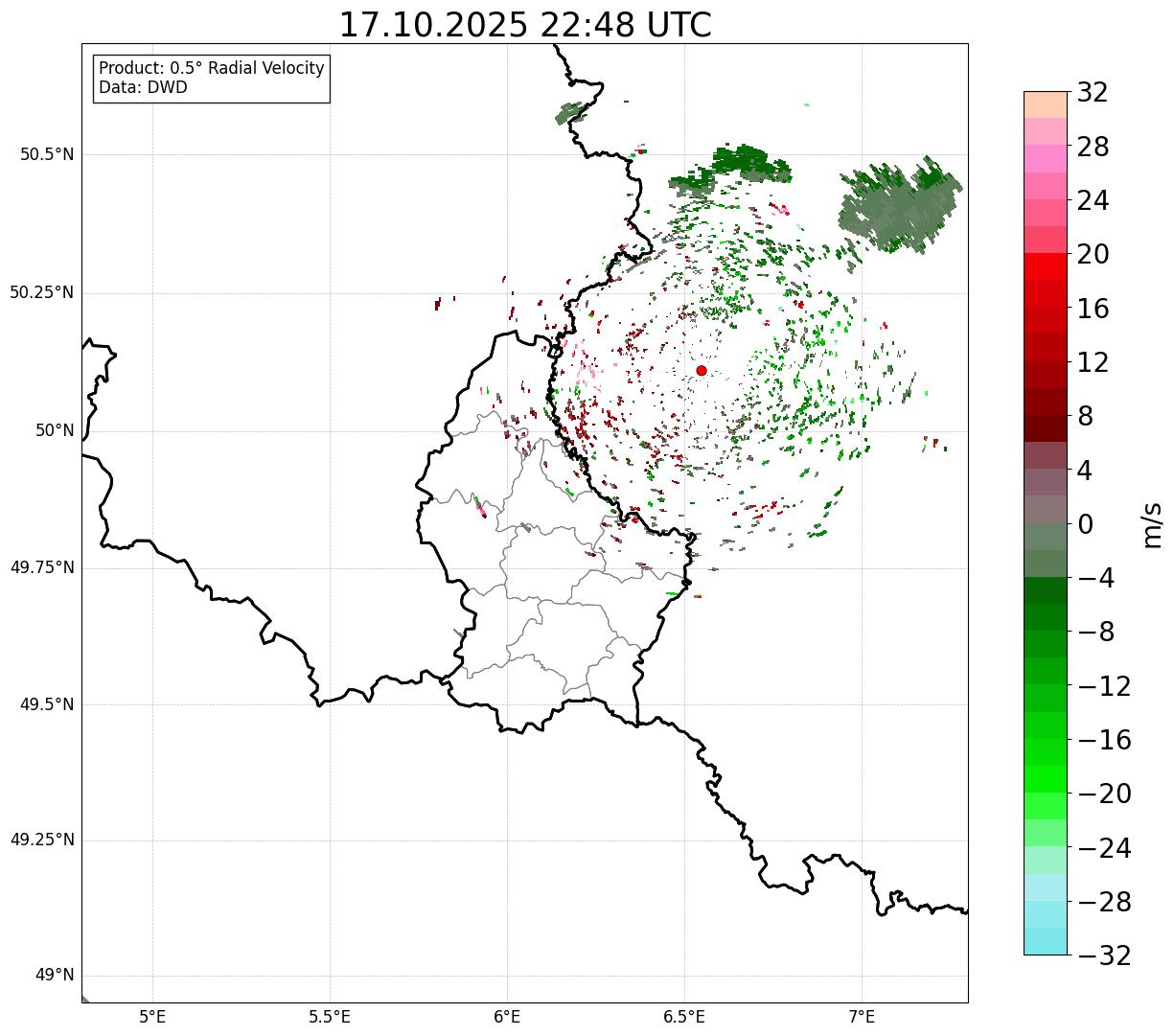Image resolution: width=1174 pixels, height=1036 pixels.
Task: Click the bright red colorbar segment below 20
Action: coord(1045,266)
